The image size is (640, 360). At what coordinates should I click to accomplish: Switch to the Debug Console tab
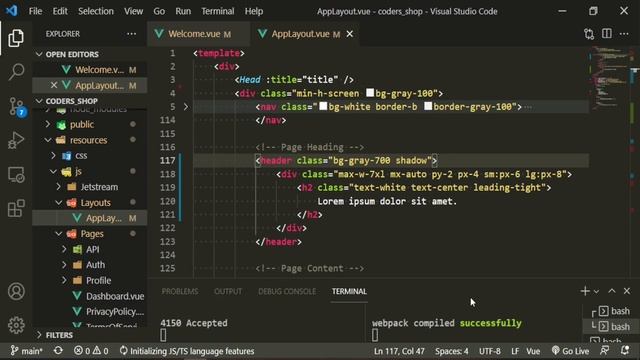click(287, 291)
